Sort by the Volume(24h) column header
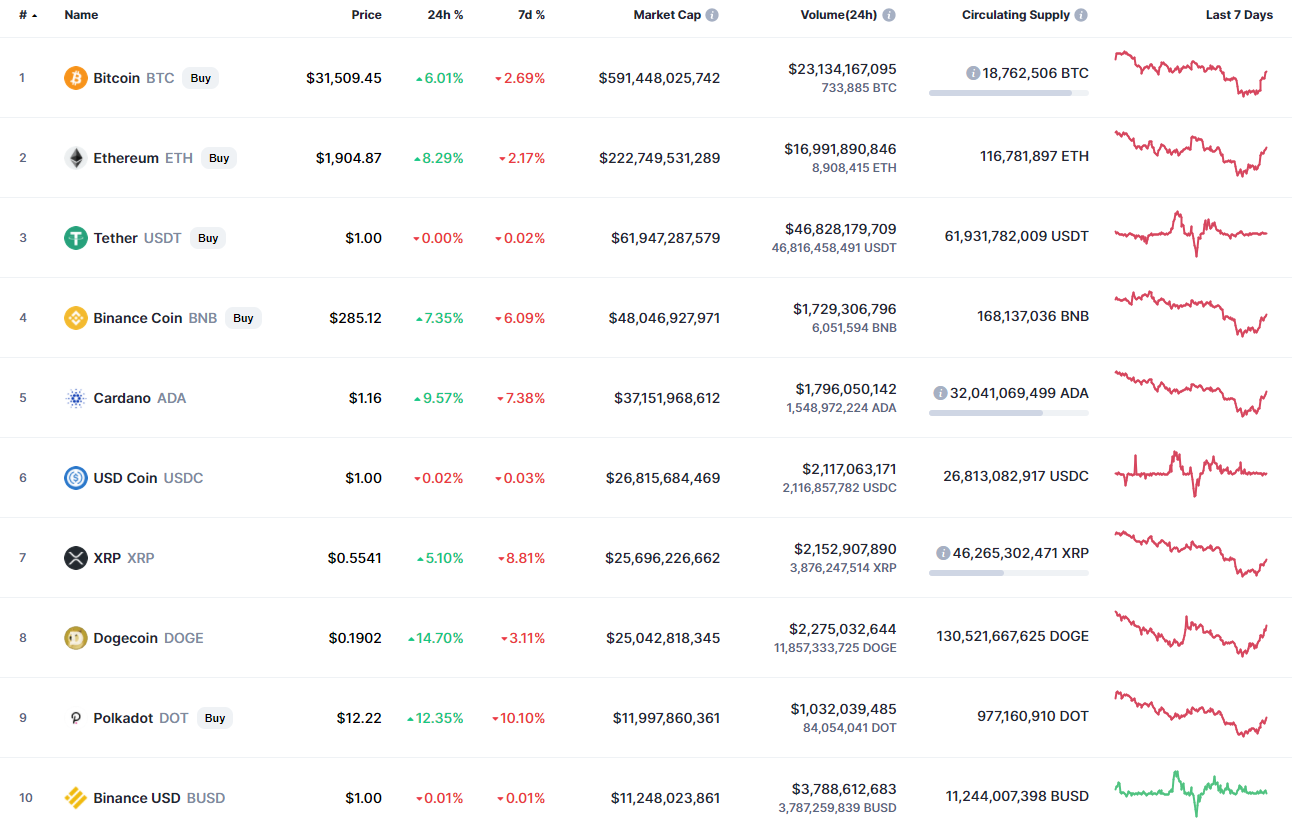 [838, 15]
